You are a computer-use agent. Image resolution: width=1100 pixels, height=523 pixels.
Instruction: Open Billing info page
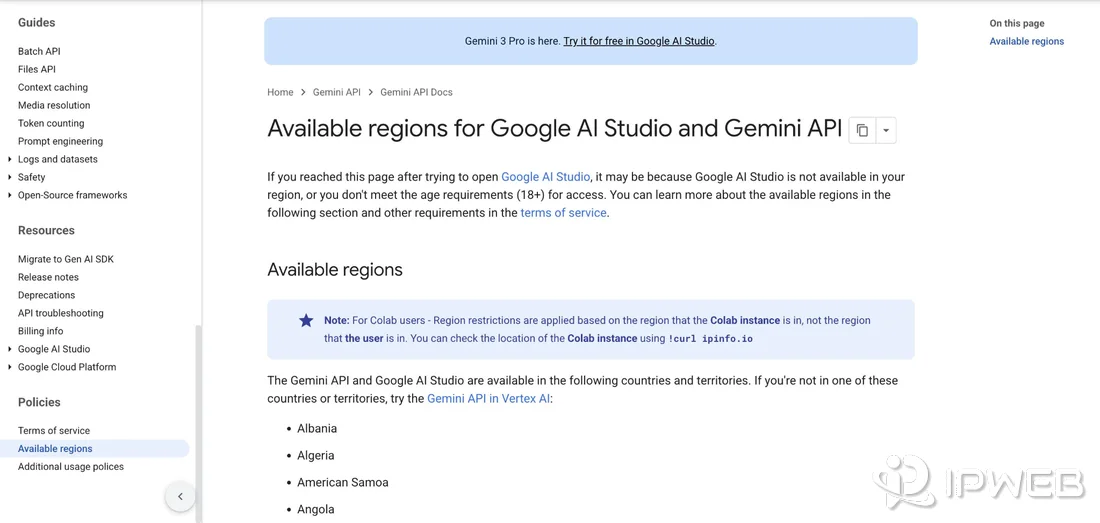click(41, 331)
